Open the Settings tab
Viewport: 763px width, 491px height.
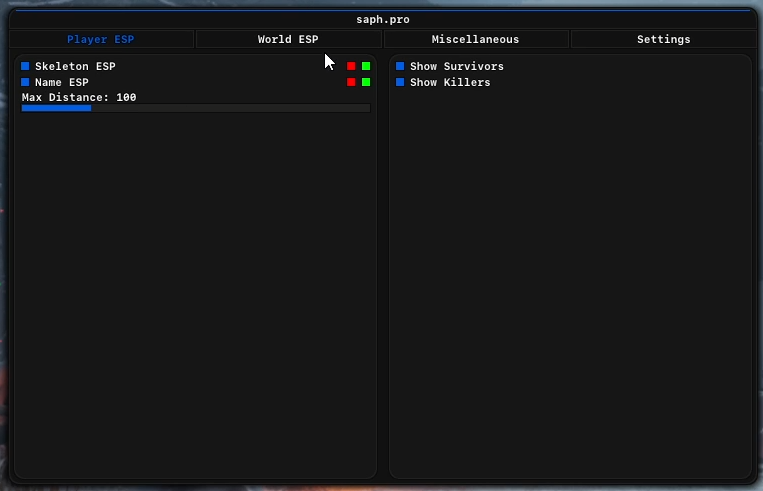pos(663,39)
